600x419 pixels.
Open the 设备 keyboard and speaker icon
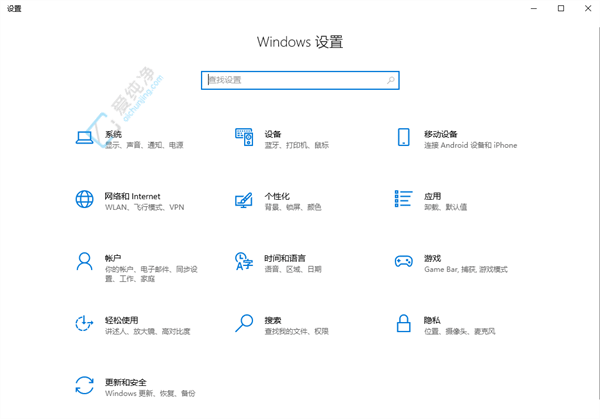click(x=244, y=137)
